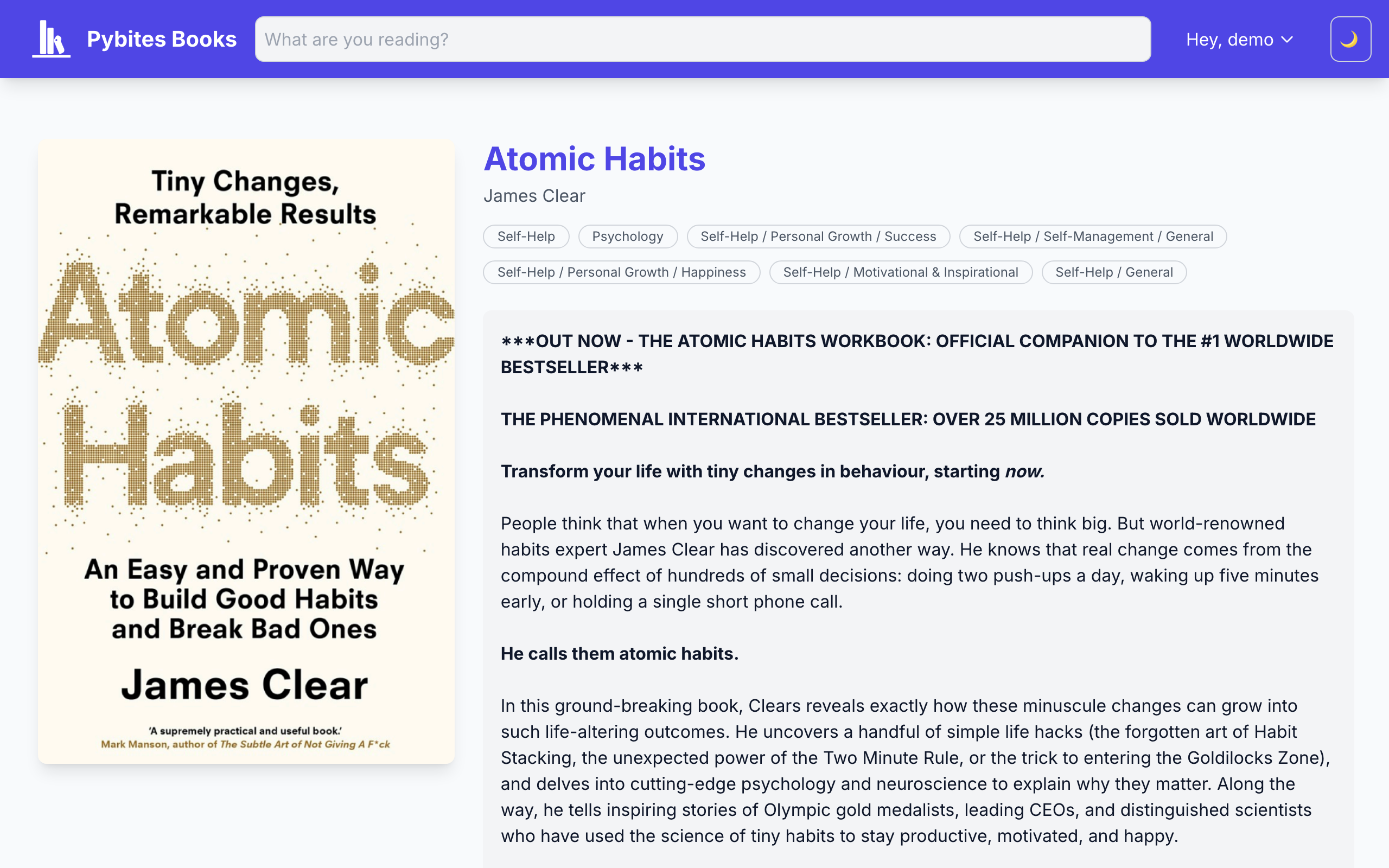Click the Atomic Habits title heading
1389x868 pixels.
(x=594, y=159)
